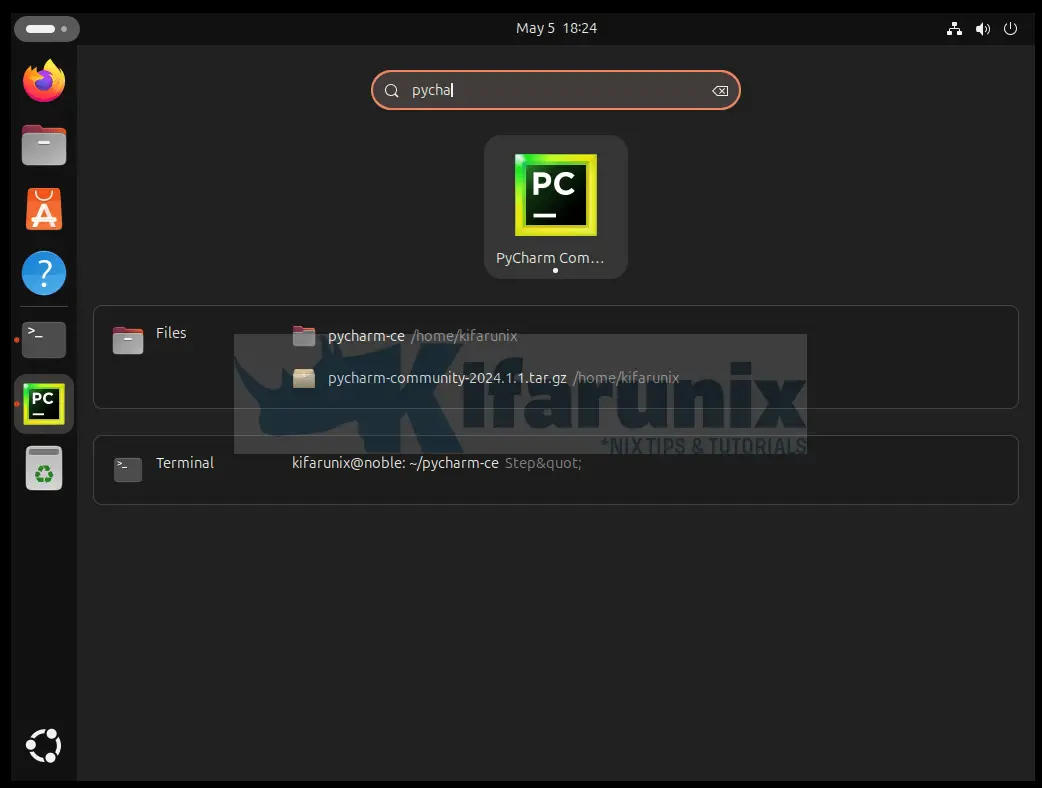Open the Trash icon in the dock

coord(43,467)
